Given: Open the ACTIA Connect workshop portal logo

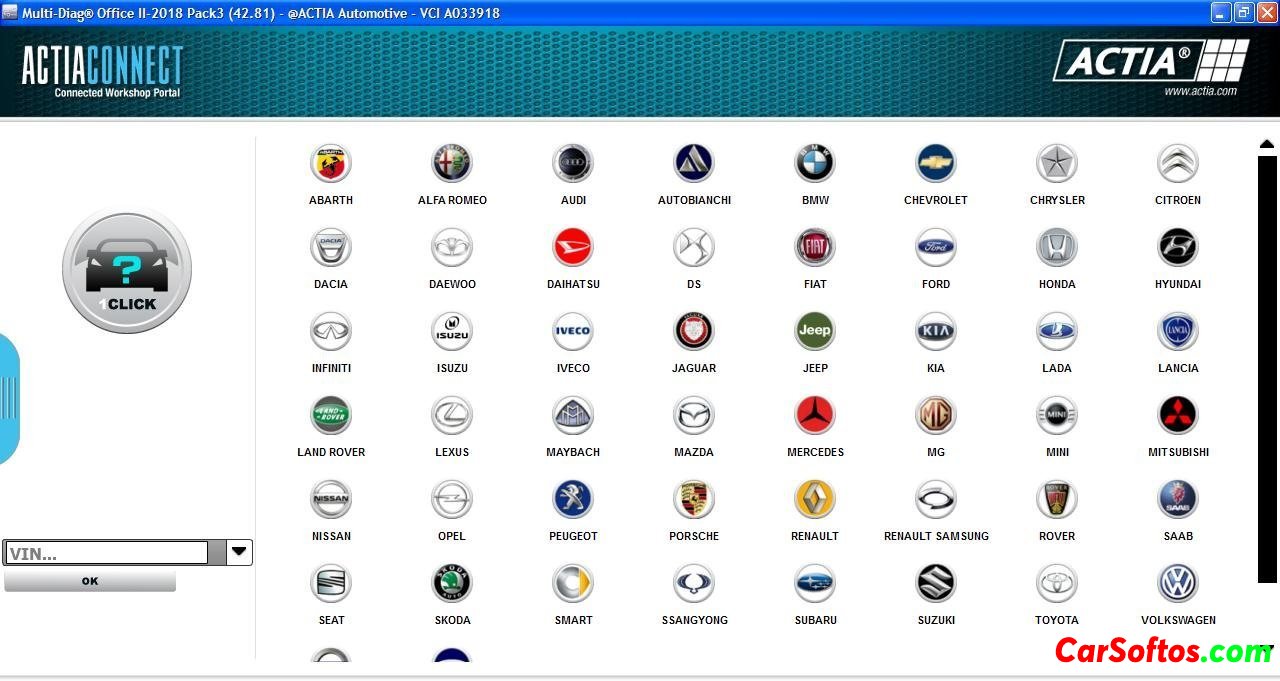Looking at the screenshot, I should coord(103,71).
